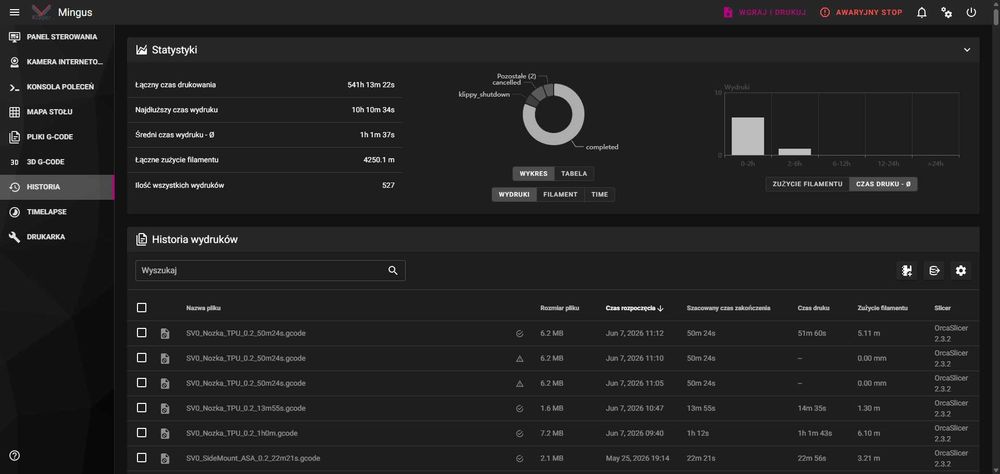Click the AWARYJNY STOP button
This screenshot has height=474, width=1000.
(x=861, y=12)
